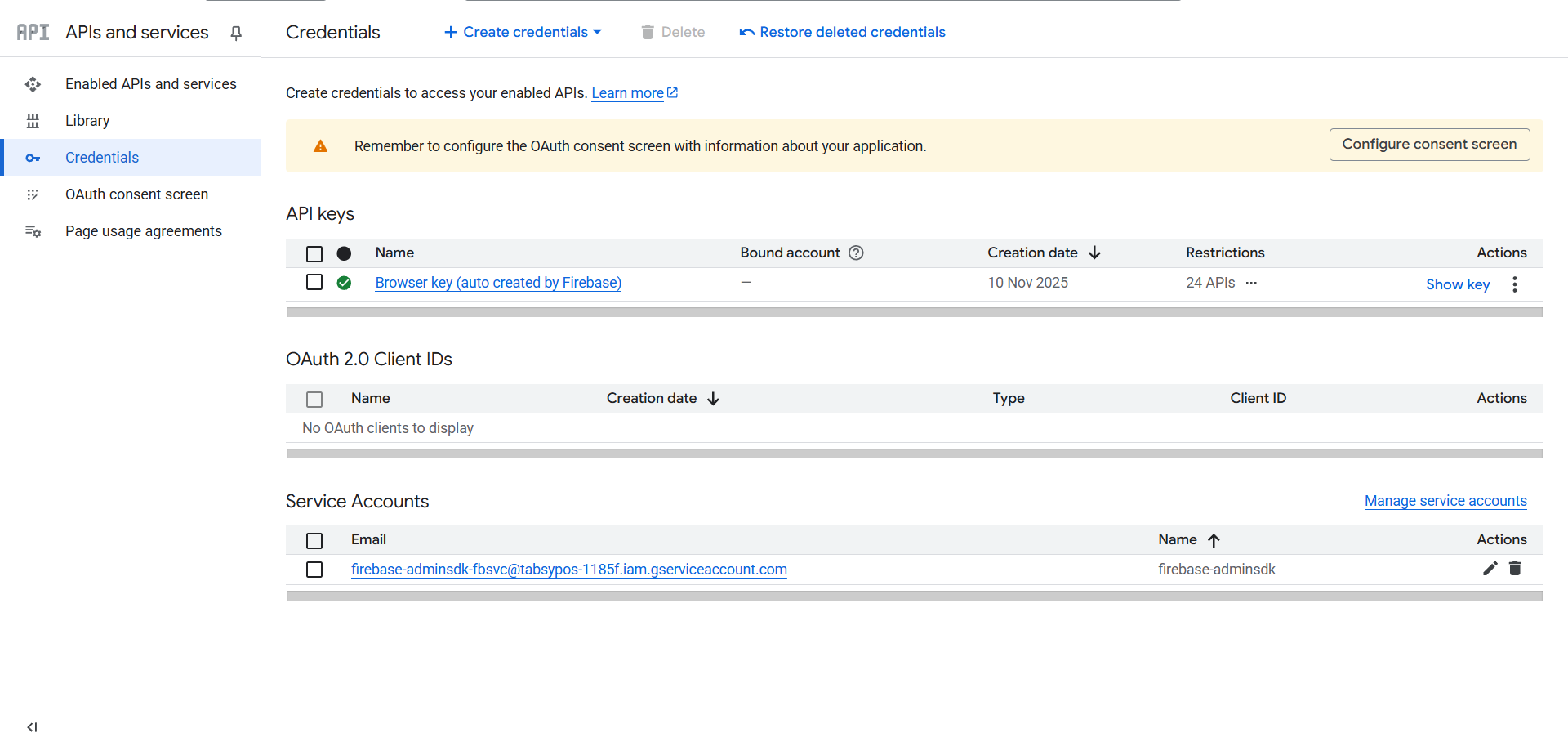Collapse the left navigation panel

point(32,727)
